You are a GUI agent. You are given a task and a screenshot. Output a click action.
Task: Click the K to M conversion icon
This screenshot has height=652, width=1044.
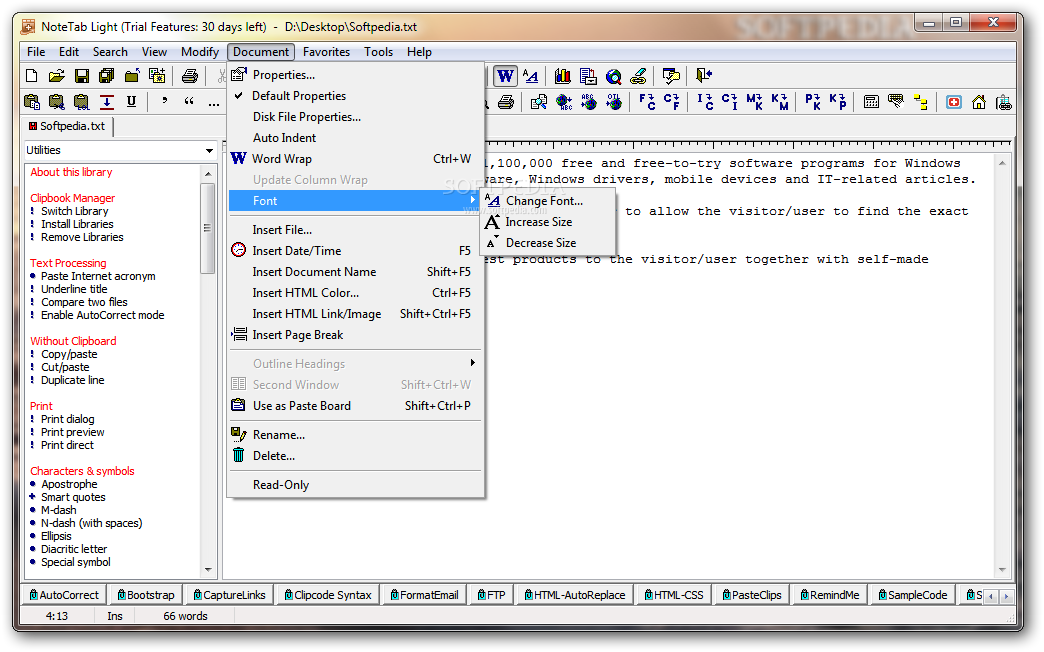click(780, 101)
